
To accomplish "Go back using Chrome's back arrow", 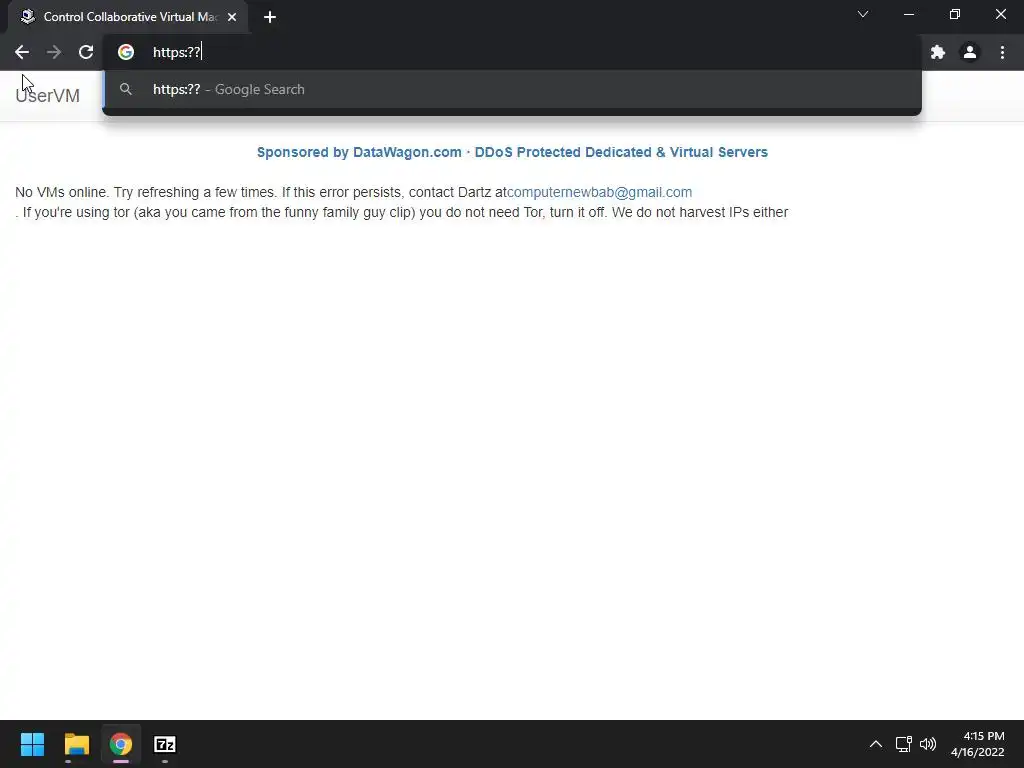I will [x=22, y=52].
